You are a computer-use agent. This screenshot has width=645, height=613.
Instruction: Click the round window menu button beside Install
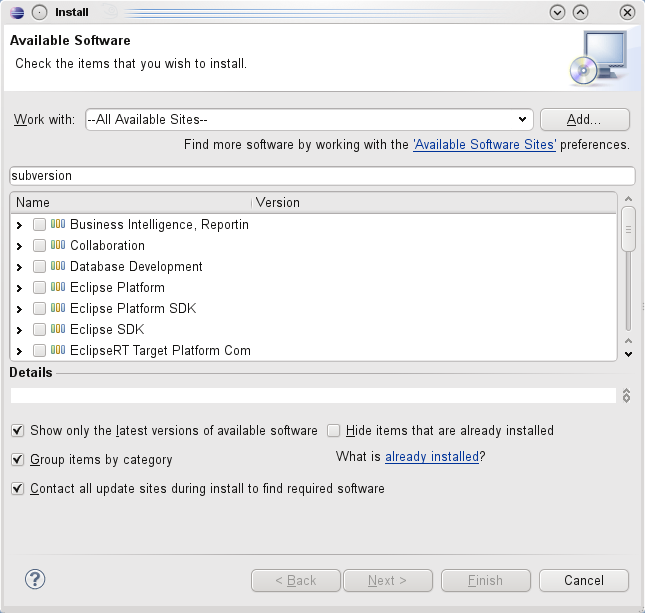pos(39,12)
